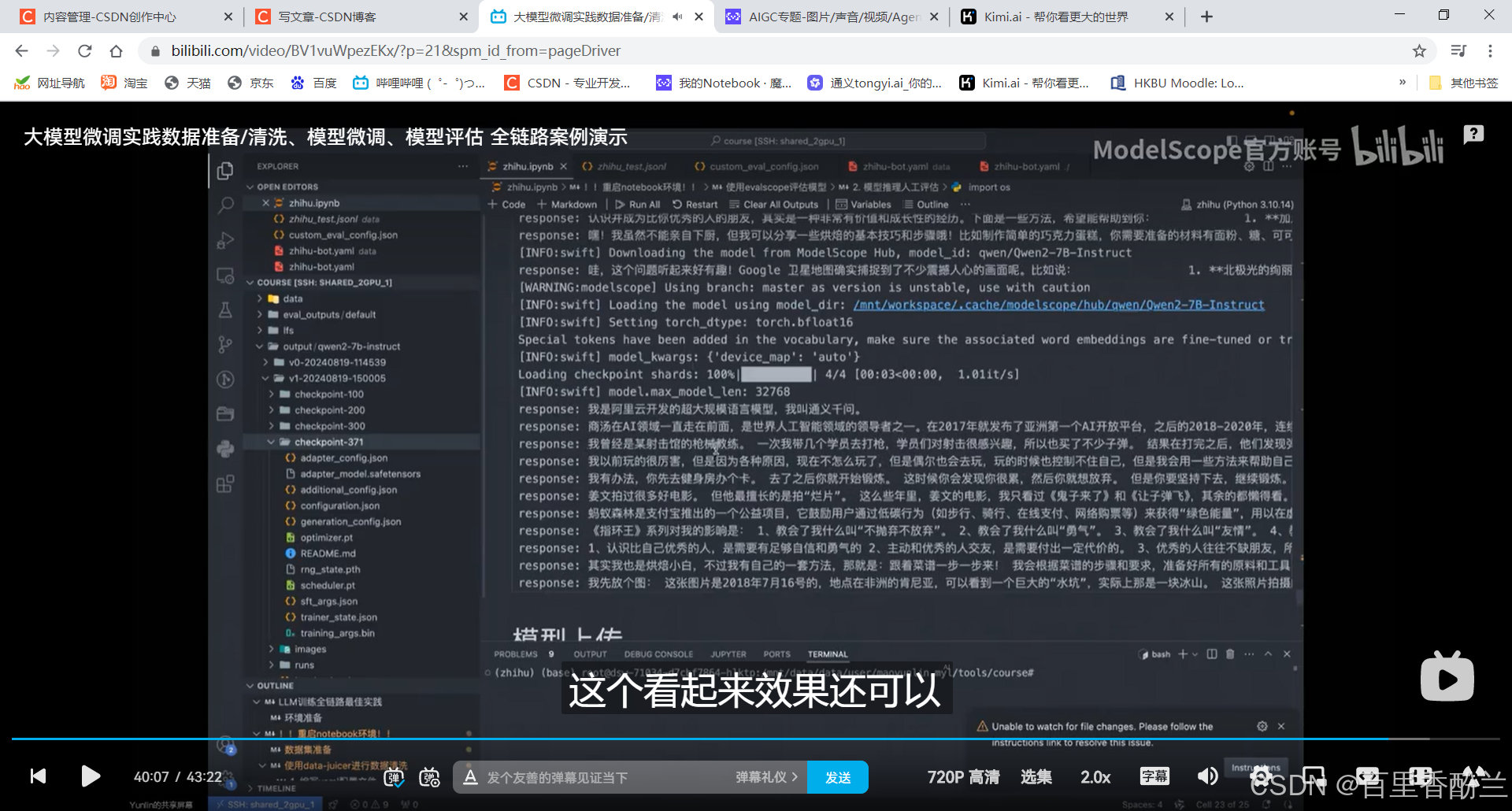This screenshot has width=1512, height=811.
Task: Open Variables in notebook toolbar
Action: [864, 205]
